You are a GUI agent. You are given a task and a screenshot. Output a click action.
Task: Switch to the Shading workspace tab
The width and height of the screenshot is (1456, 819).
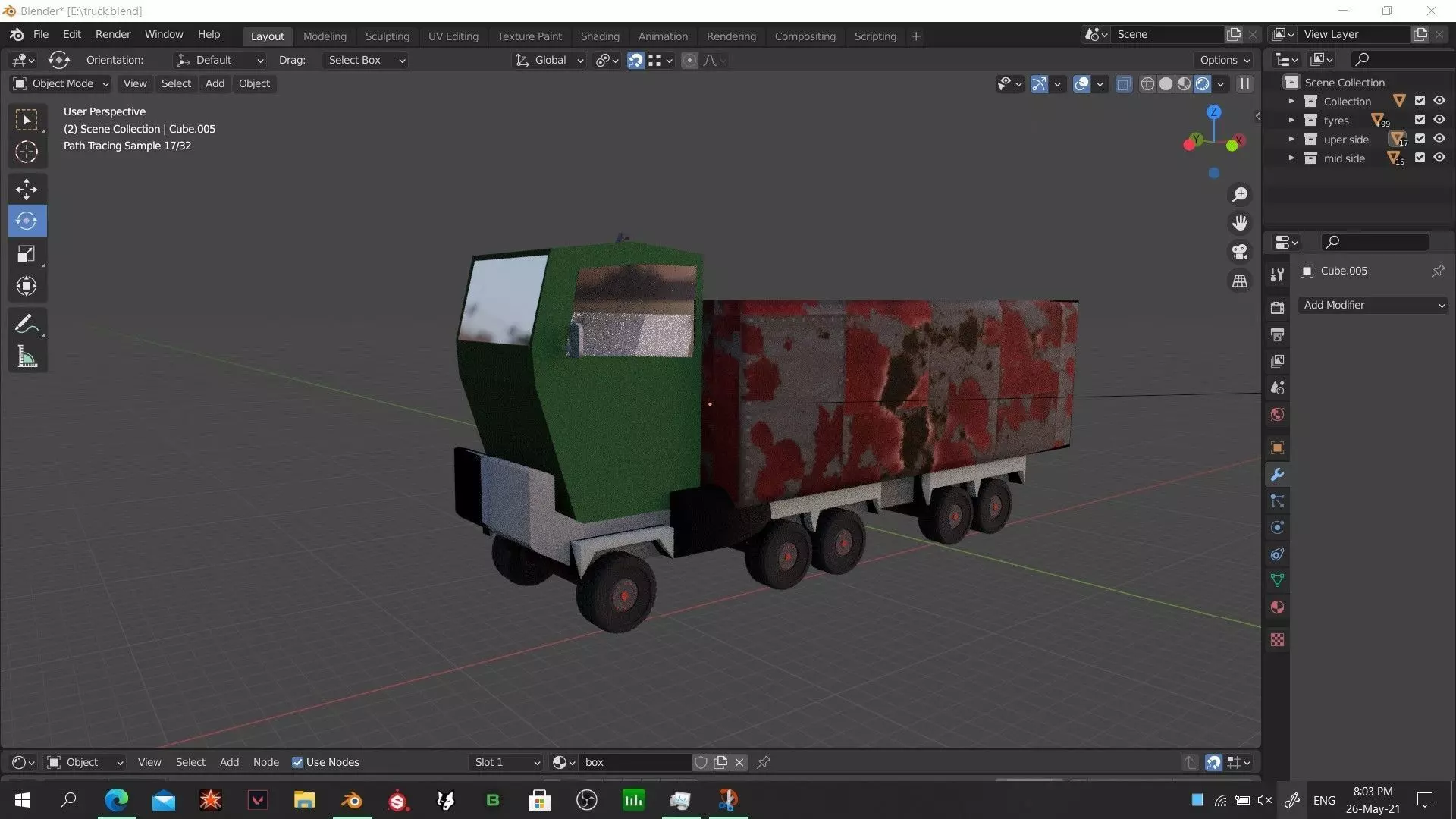coord(600,36)
